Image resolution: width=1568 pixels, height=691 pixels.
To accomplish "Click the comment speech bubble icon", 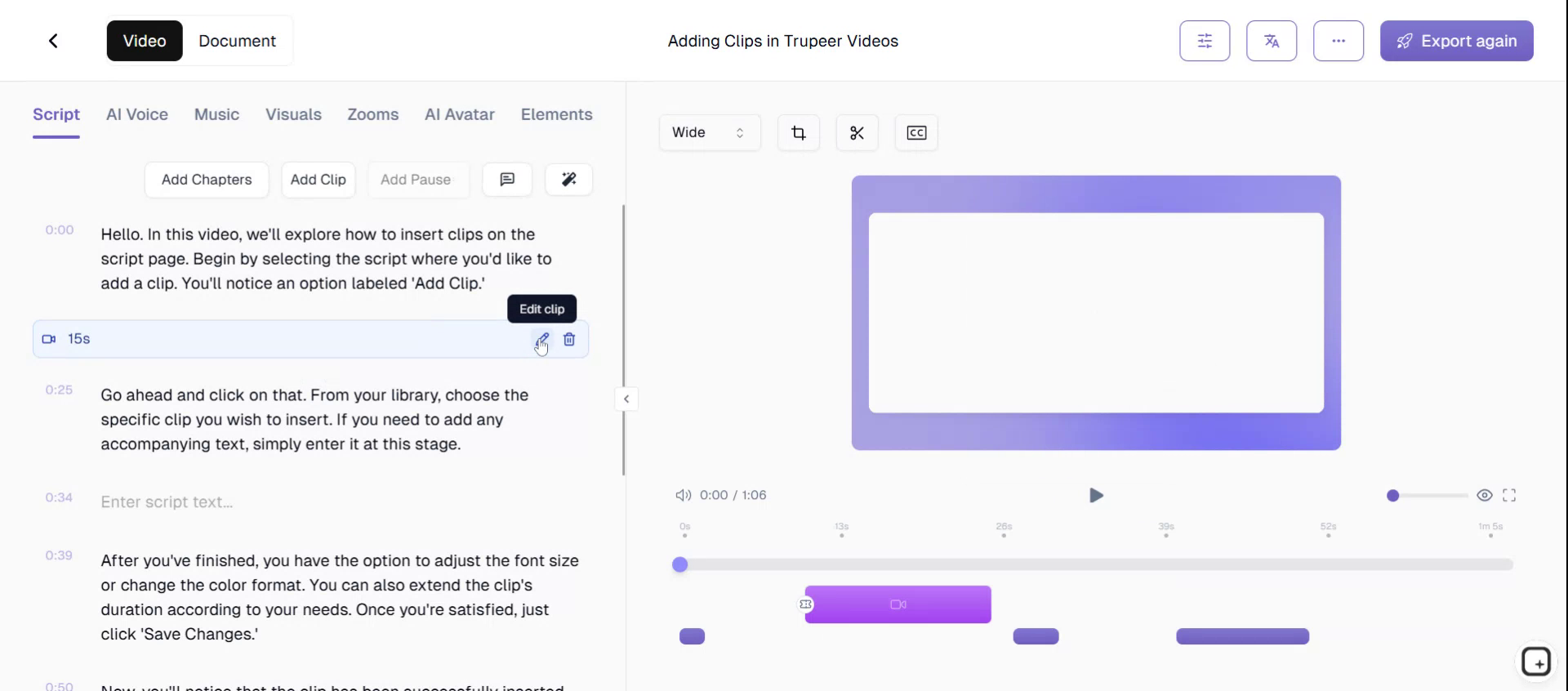I will click(x=507, y=180).
